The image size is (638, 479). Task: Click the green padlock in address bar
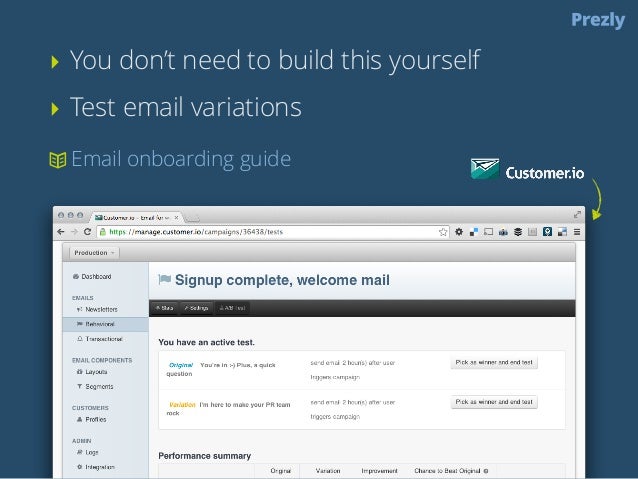[x=103, y=232]
